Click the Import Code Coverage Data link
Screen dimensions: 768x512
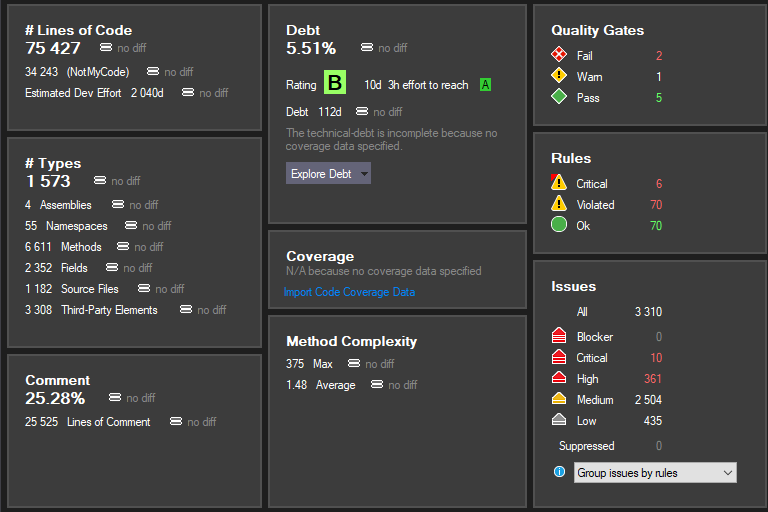[349, 292]
